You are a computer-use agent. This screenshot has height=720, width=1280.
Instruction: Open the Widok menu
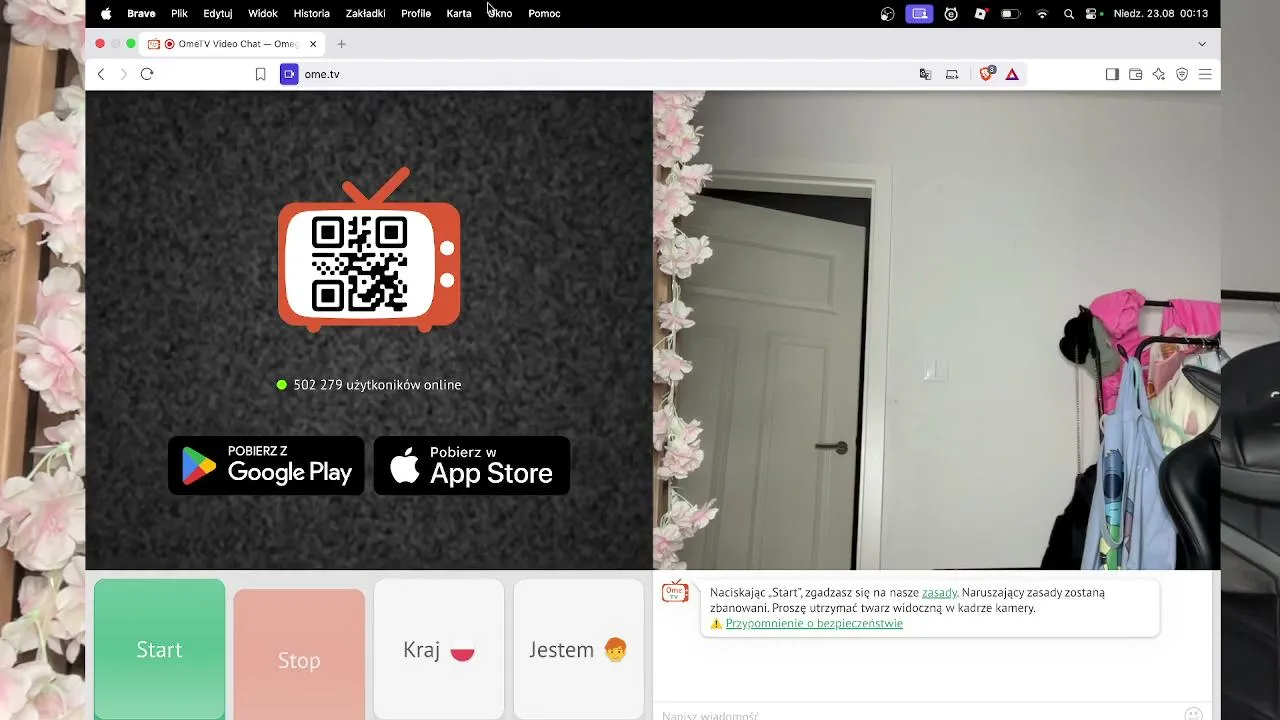pyautogui.click(x=263, y=14)
